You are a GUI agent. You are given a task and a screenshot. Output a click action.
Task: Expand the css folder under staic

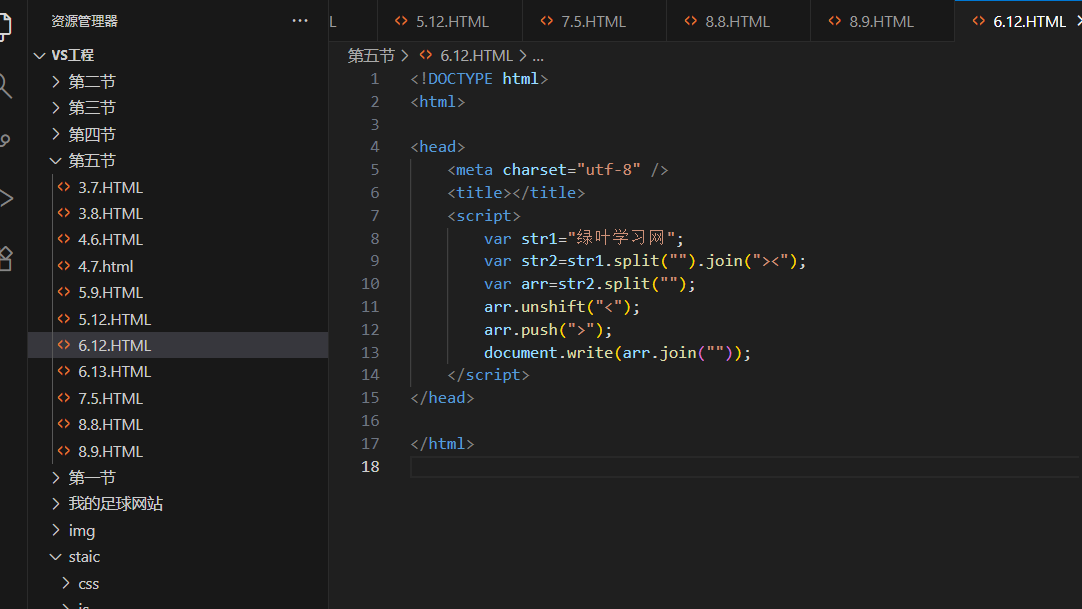coord(66,583)
